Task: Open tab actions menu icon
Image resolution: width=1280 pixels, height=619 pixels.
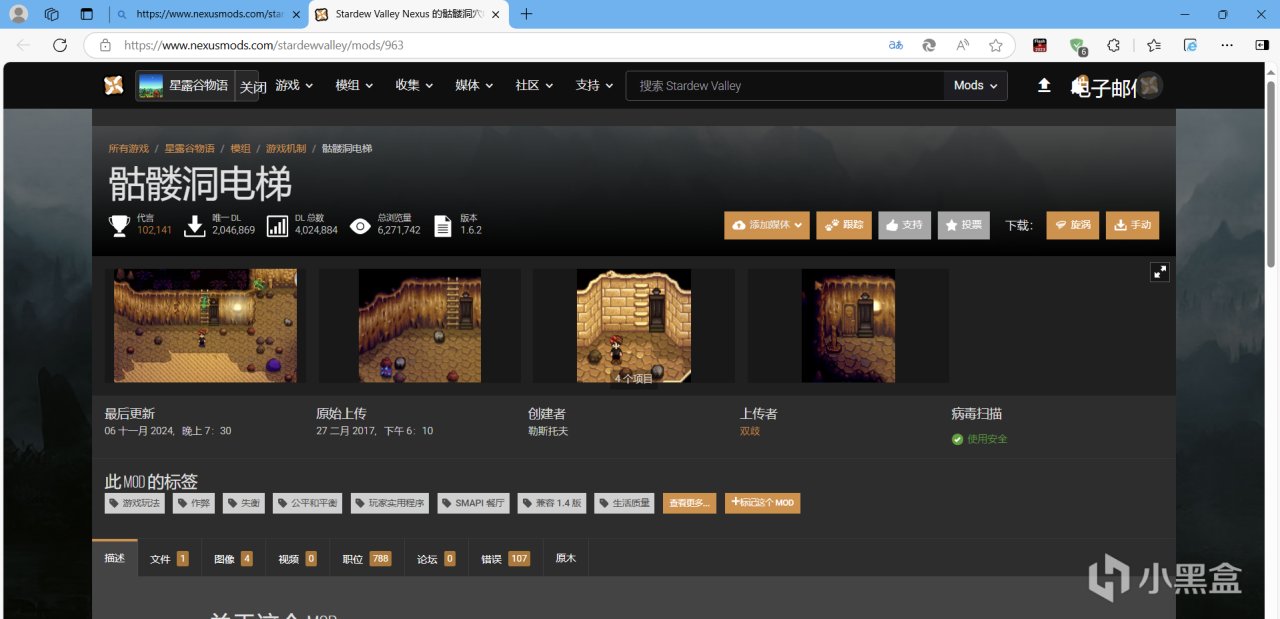Action: click(86, 14)
